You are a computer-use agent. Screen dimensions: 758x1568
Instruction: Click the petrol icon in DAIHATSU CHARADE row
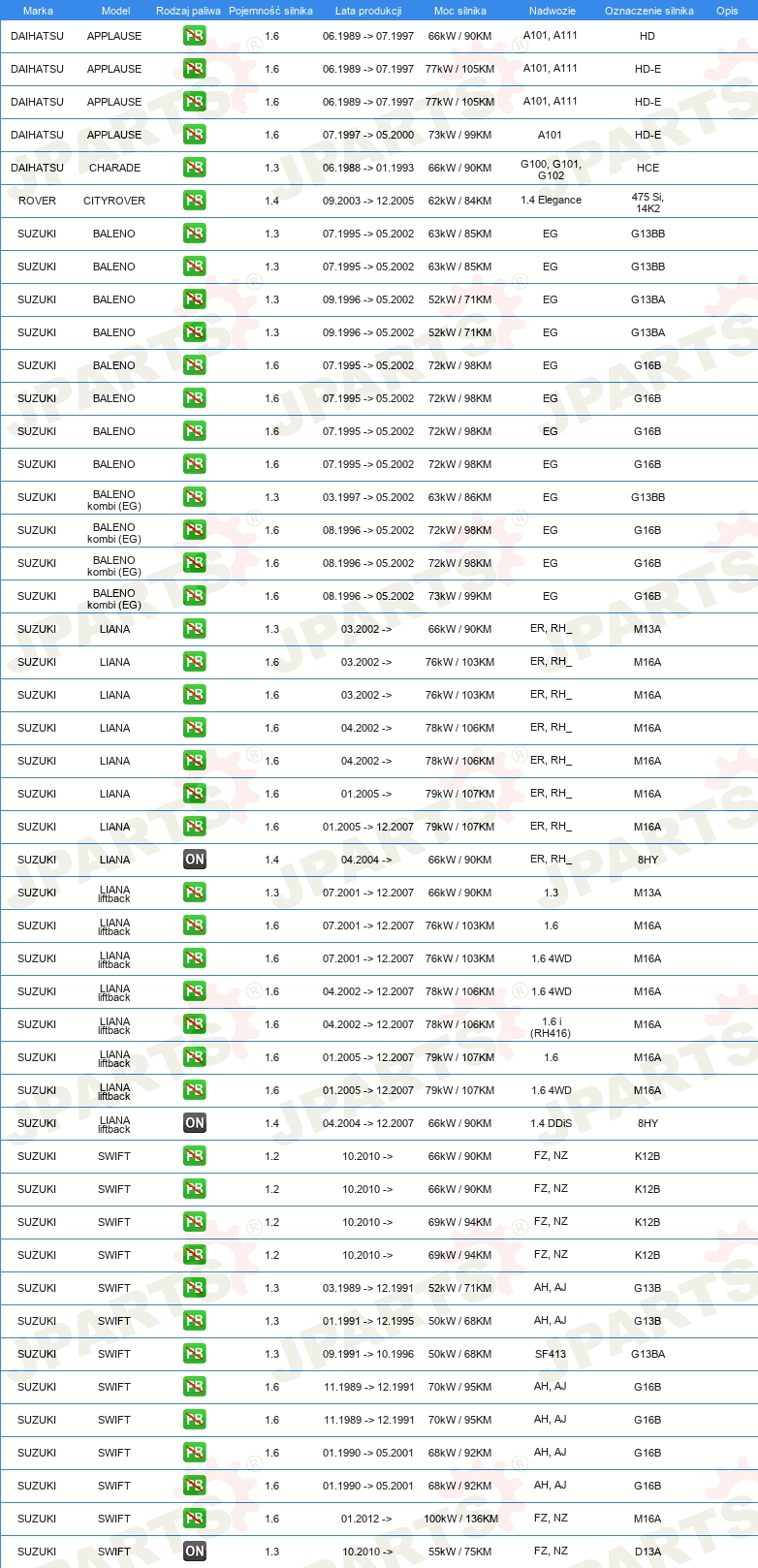tap(195, 168)
